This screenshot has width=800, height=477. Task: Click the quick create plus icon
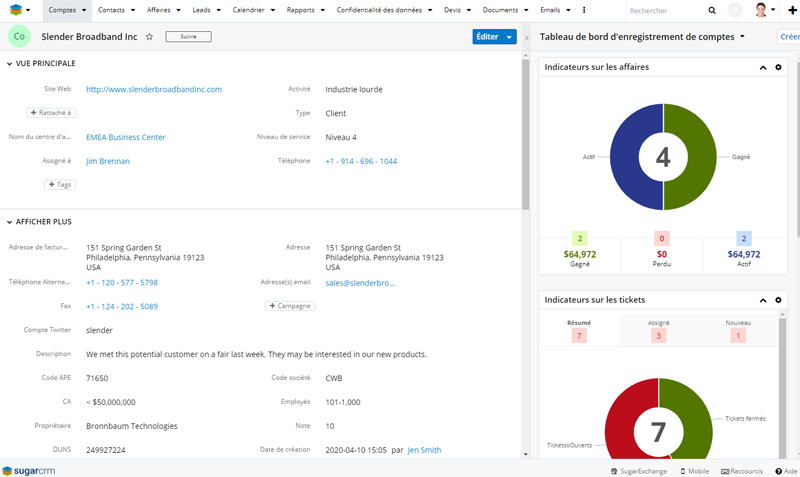[792, 10]
